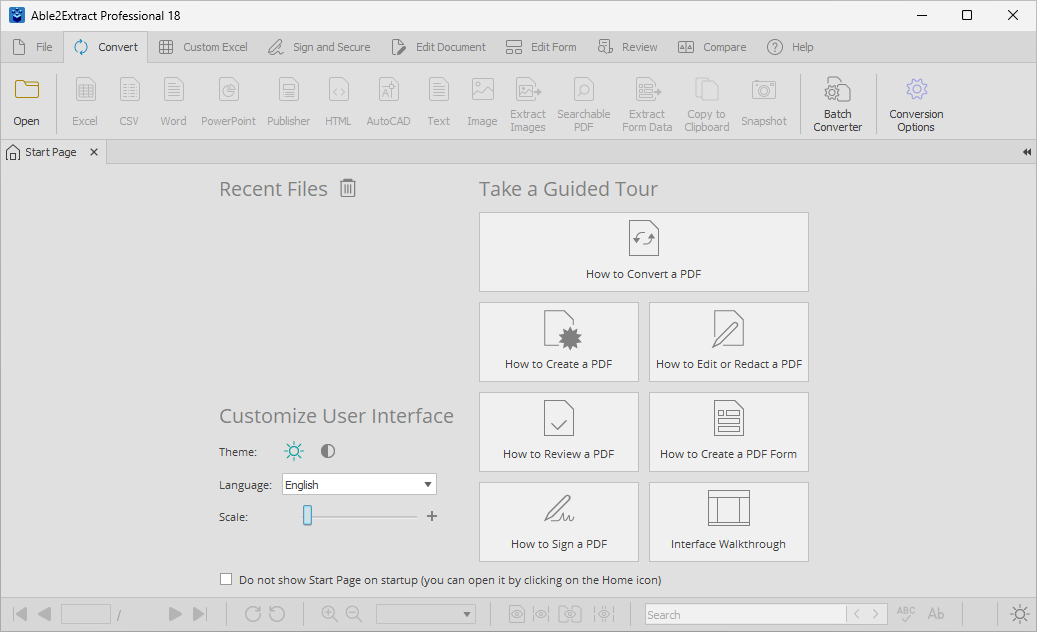Screen dimensions: 1037x632
Task: Start the 'How to Convert a PDF' tour
Action: [x=643, y=251]
